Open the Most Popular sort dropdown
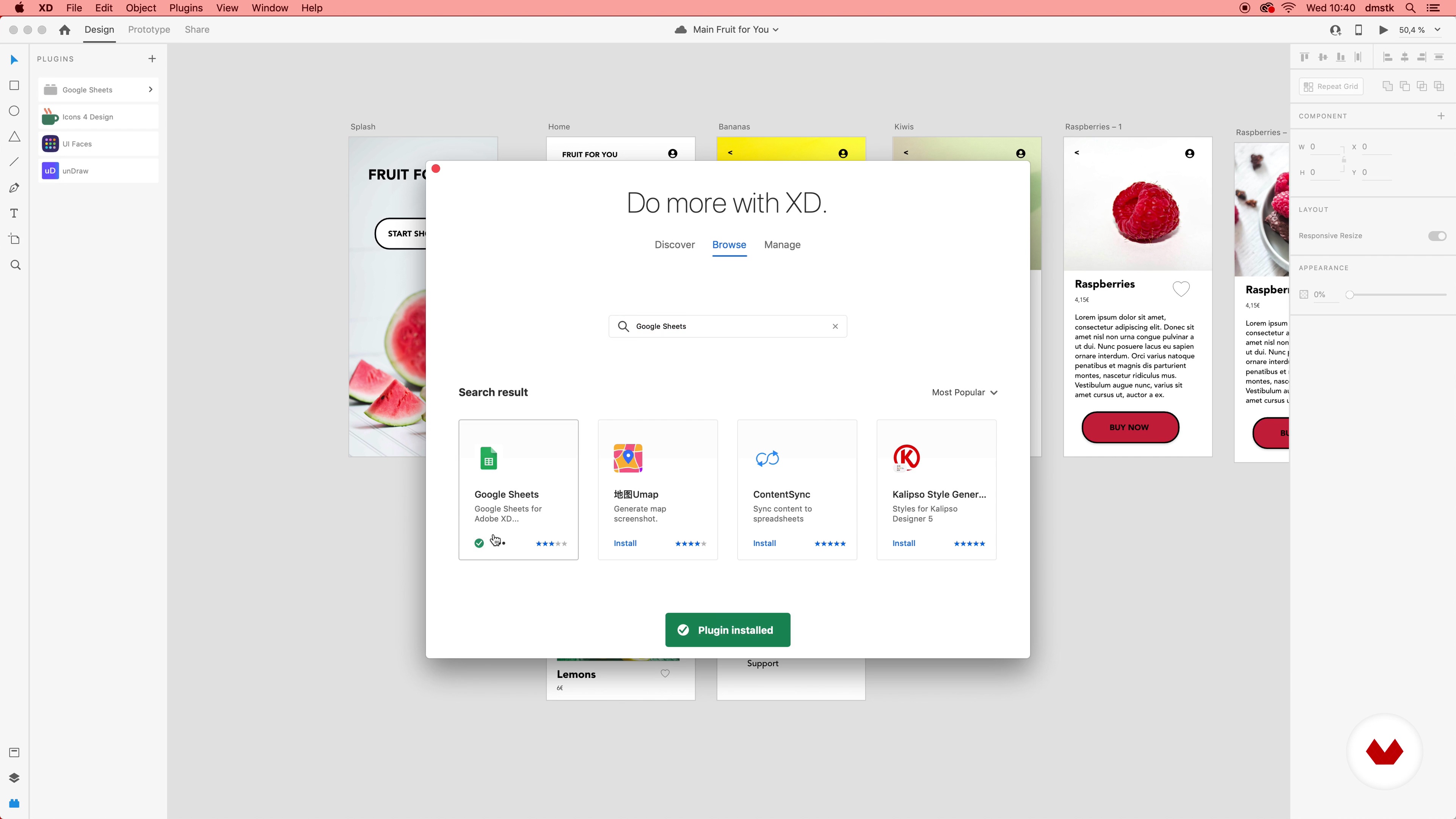 point(965,392)
